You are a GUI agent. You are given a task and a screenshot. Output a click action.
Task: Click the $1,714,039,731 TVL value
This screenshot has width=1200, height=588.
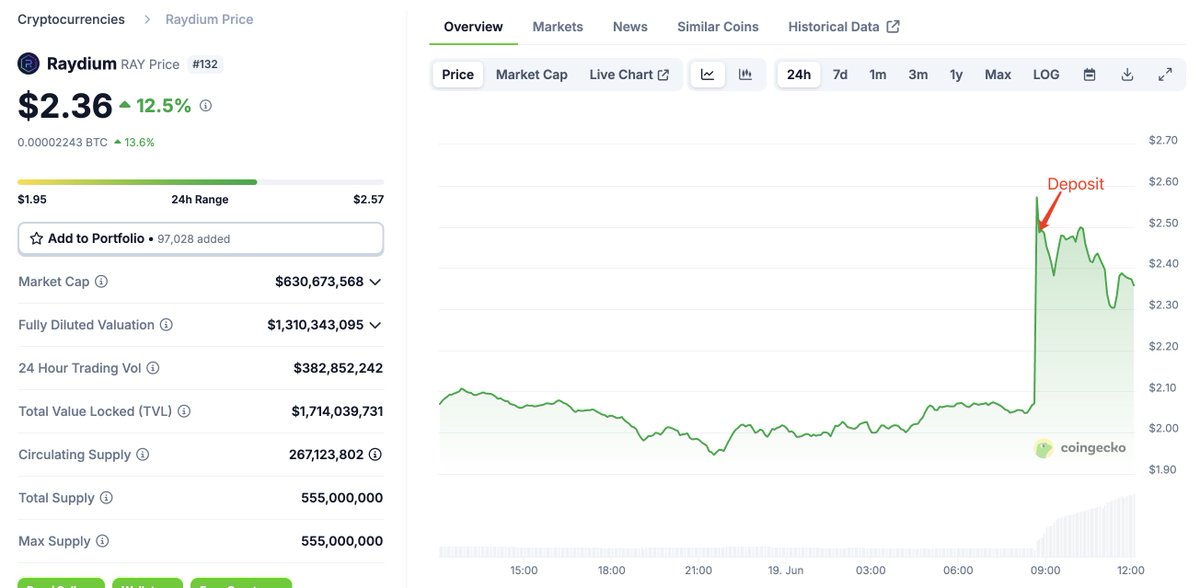click(337, 411)
